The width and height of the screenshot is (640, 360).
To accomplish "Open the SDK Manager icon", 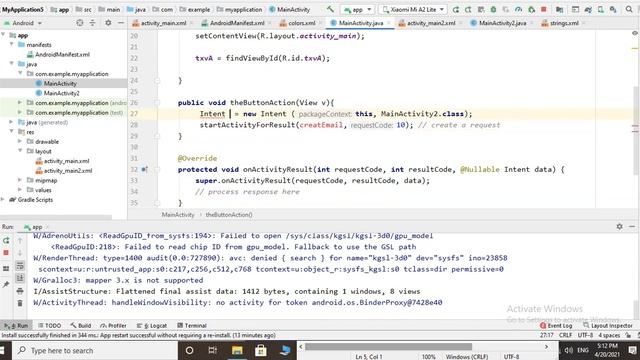I will 613,9.
